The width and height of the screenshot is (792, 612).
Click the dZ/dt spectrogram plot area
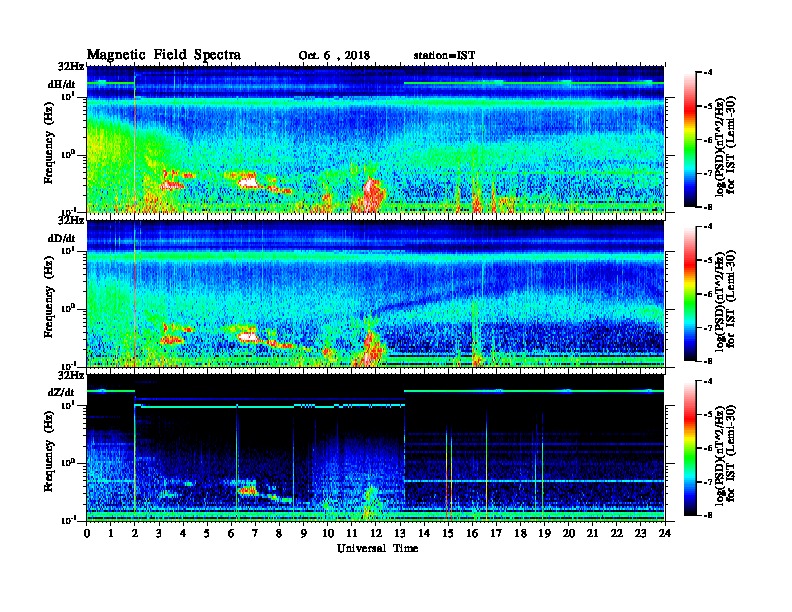click(375, 447)
